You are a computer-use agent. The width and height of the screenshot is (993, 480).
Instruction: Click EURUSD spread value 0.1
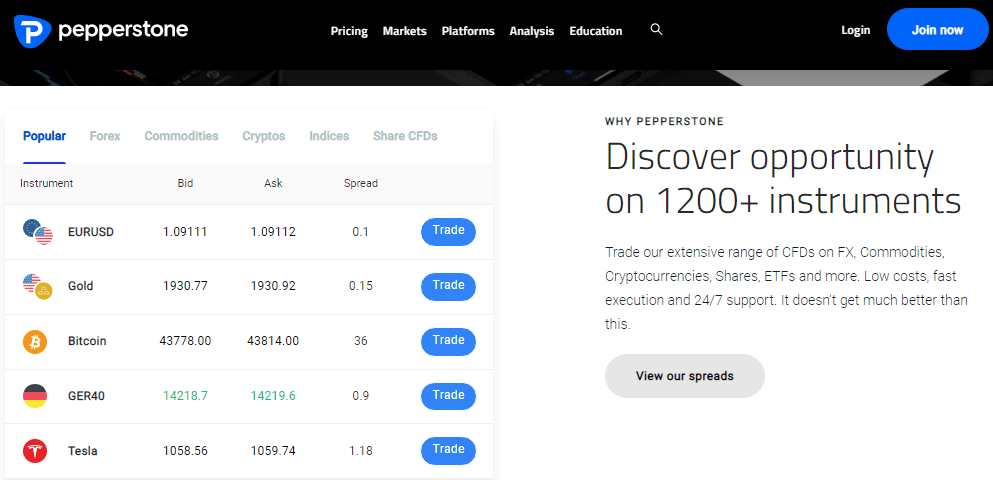[360, 232]
